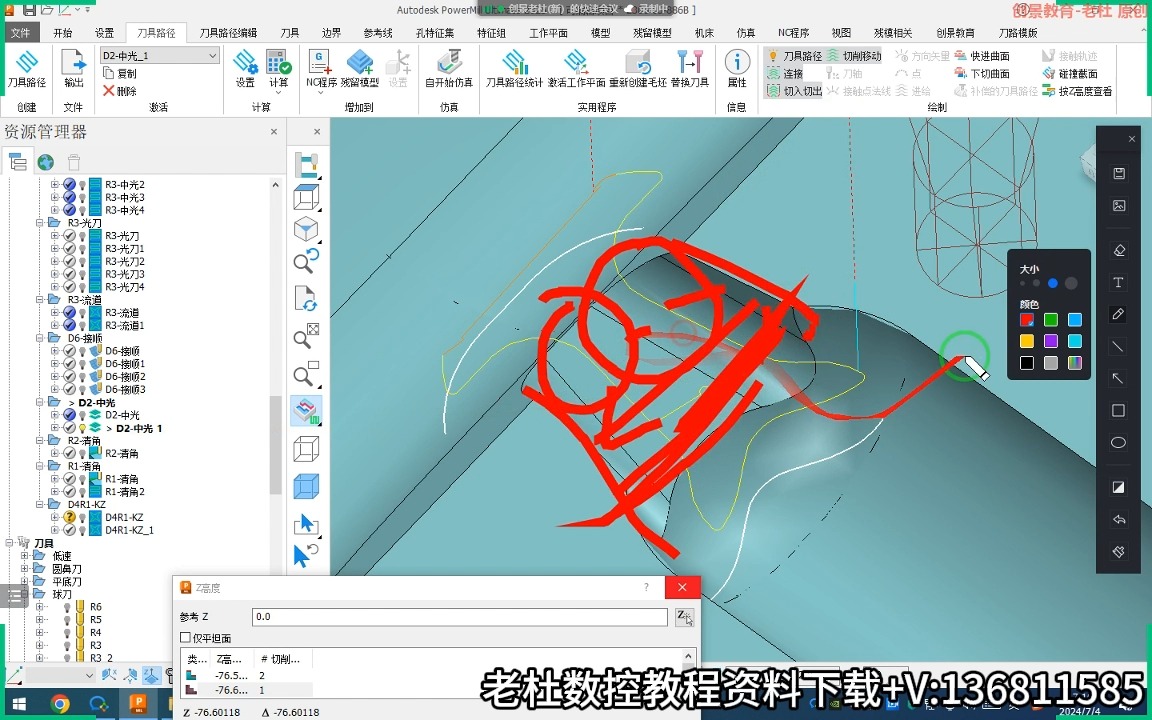Pick the green color swatch
The width and height of the screenshot is (1152, 720).
[x=1051, y=320]
